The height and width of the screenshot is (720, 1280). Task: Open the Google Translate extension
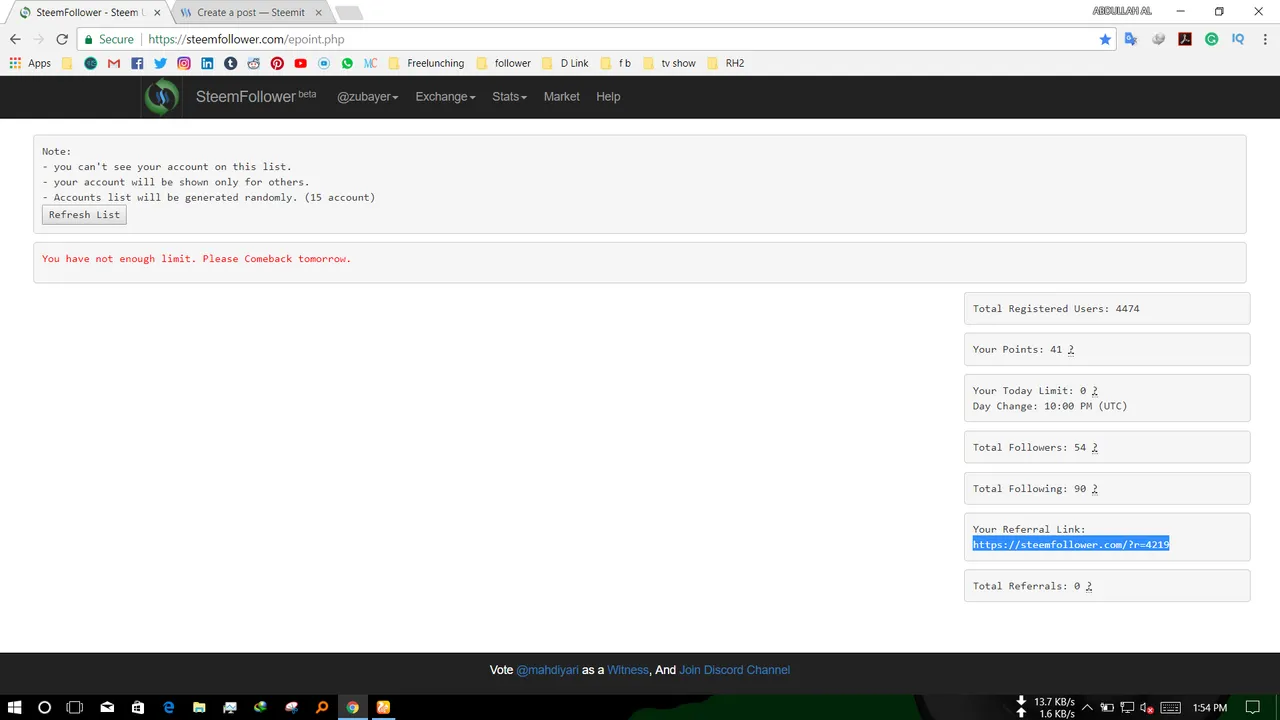1131,39
